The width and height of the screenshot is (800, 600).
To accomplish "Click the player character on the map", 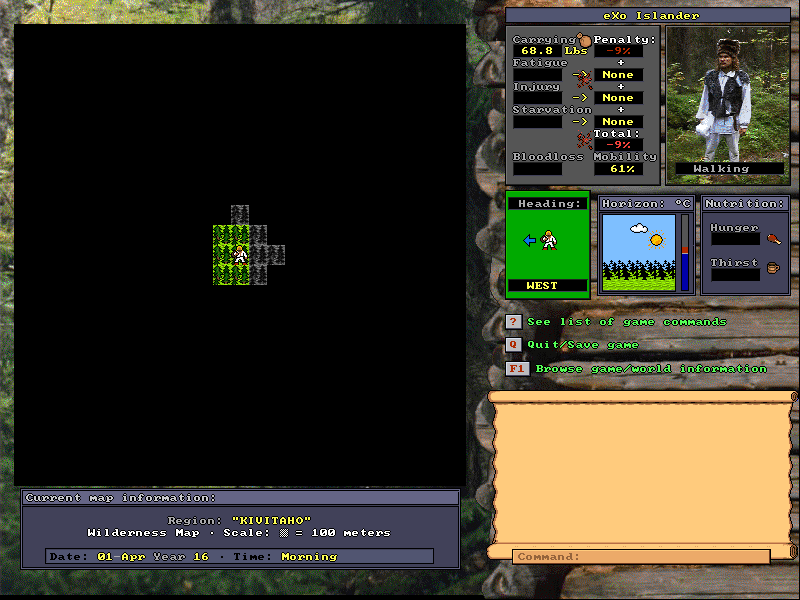I will tap(240, 255).
